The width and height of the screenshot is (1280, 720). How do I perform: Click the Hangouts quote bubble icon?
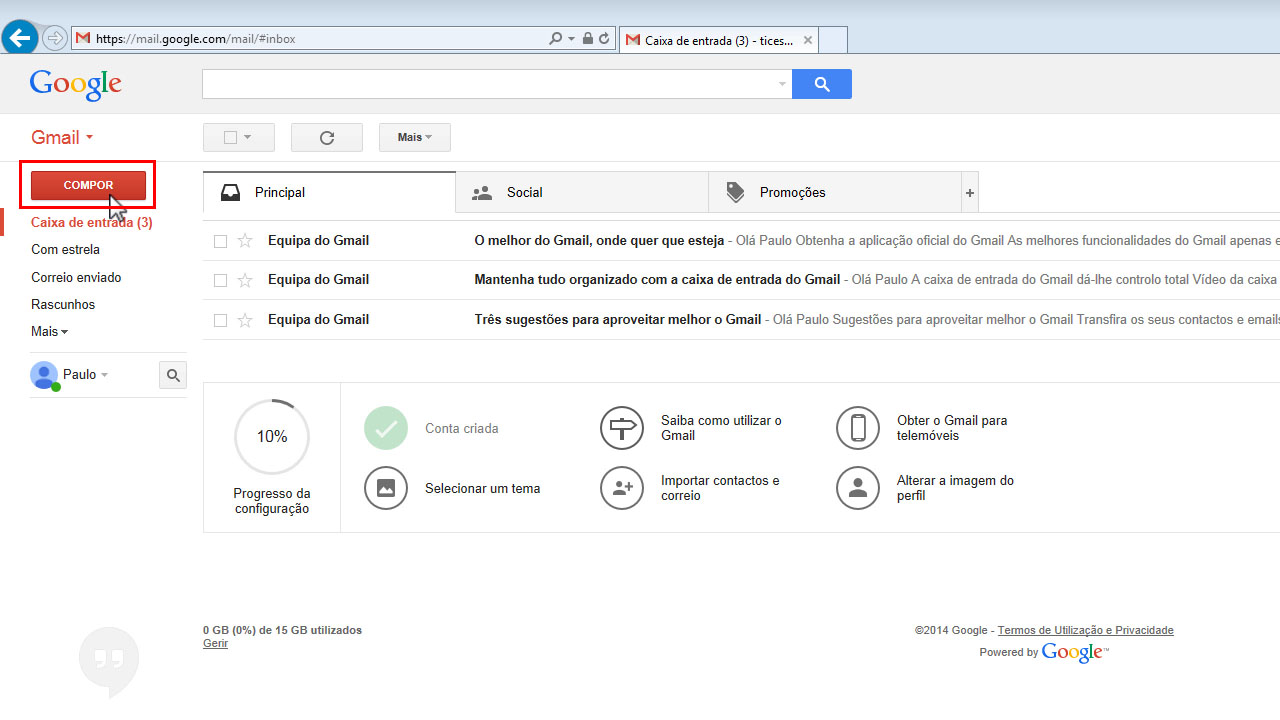coord(109,661)
